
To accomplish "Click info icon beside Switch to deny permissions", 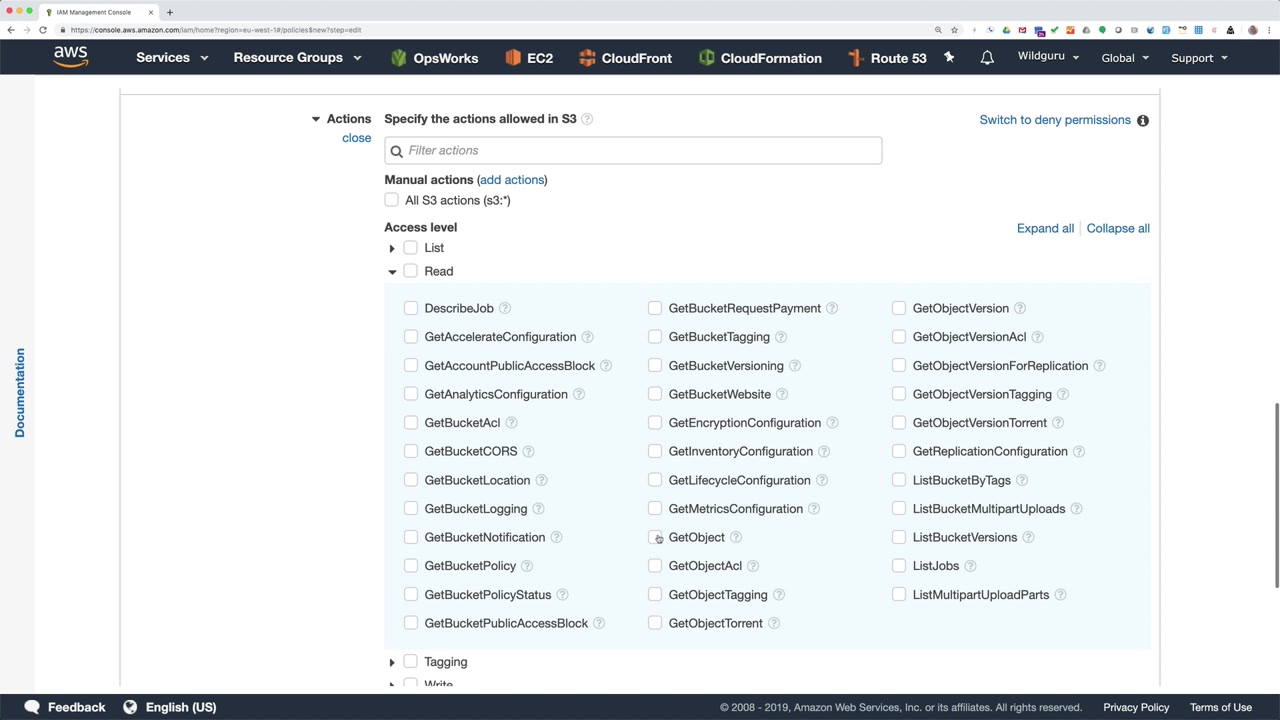I will [1143, 120].
